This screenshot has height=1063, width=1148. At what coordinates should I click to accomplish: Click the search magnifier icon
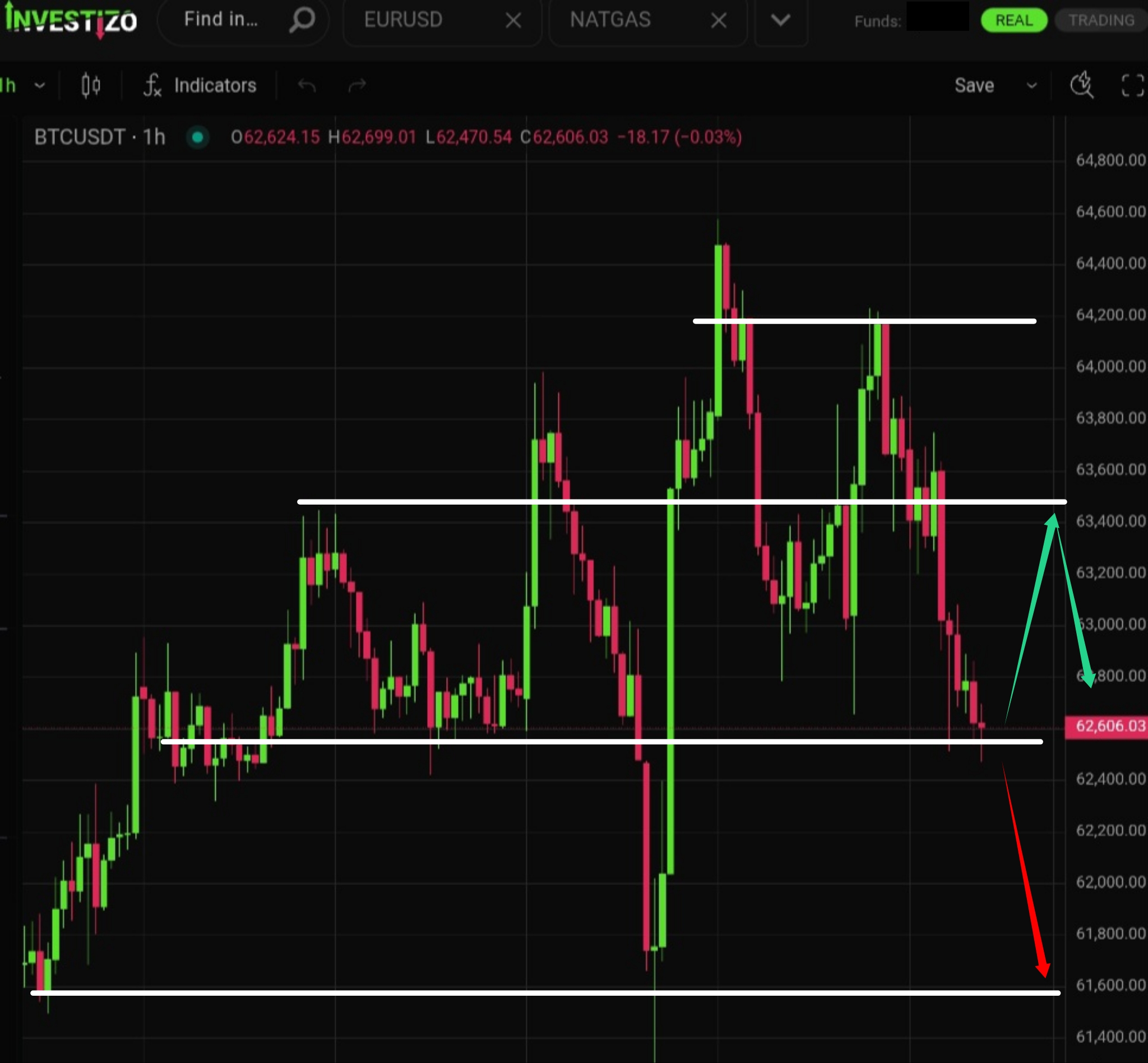(x=302, y=20)
